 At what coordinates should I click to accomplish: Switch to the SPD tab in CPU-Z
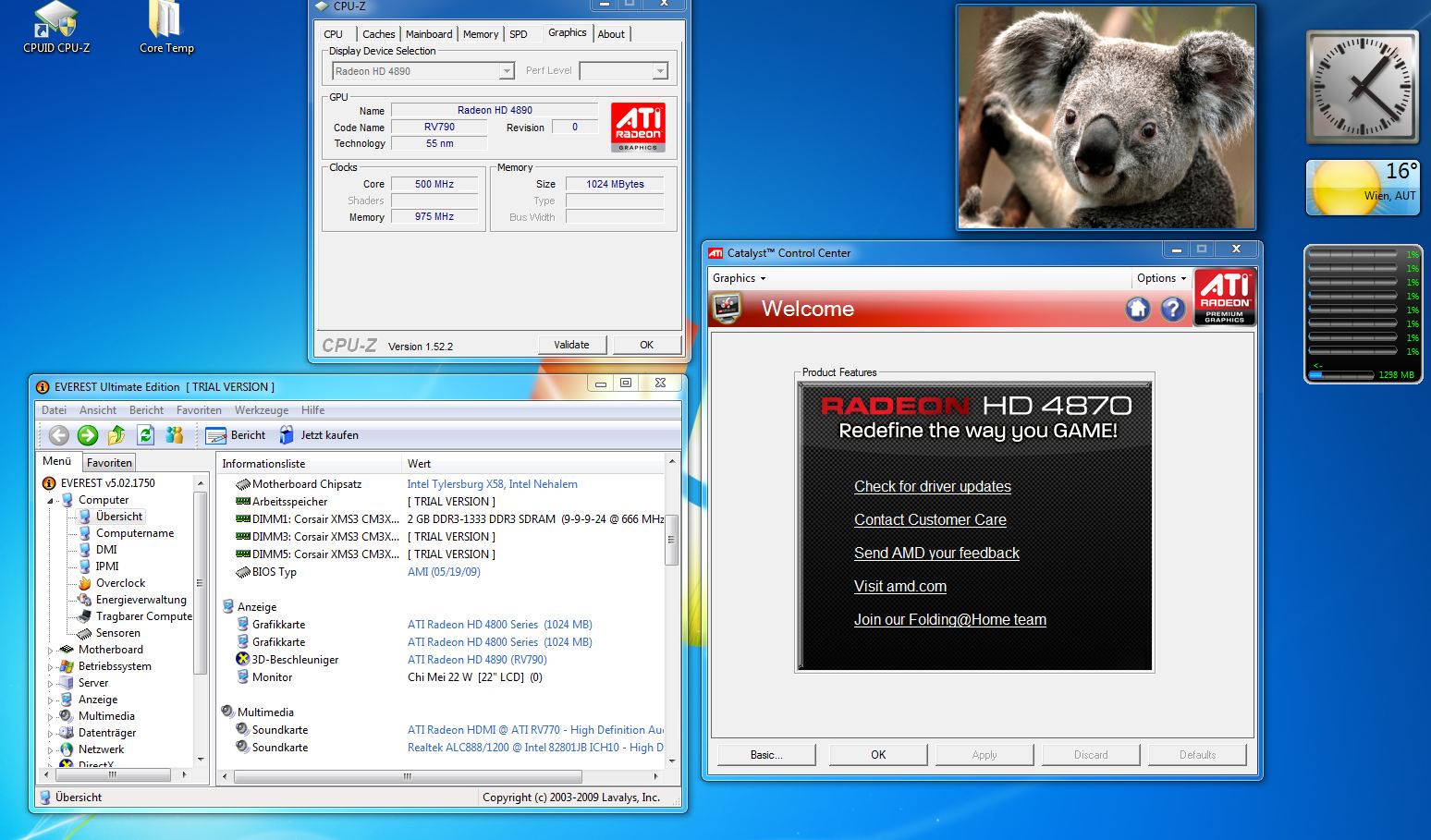click(519, 34)
